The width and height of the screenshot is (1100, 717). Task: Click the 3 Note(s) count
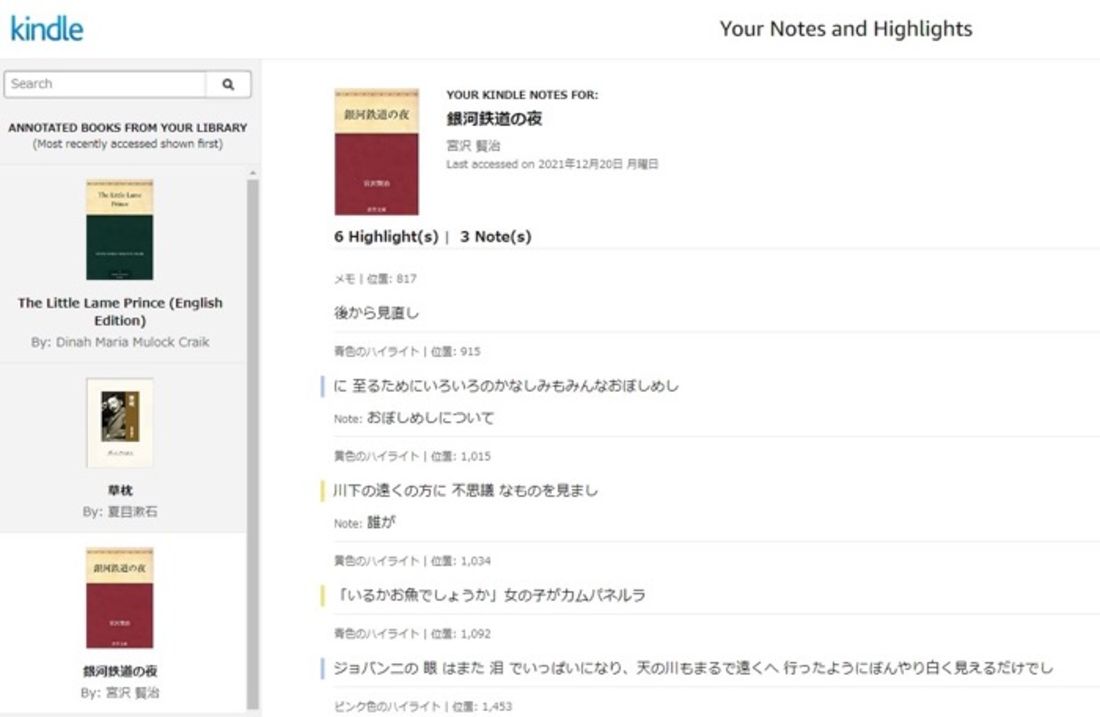(496, 237)
